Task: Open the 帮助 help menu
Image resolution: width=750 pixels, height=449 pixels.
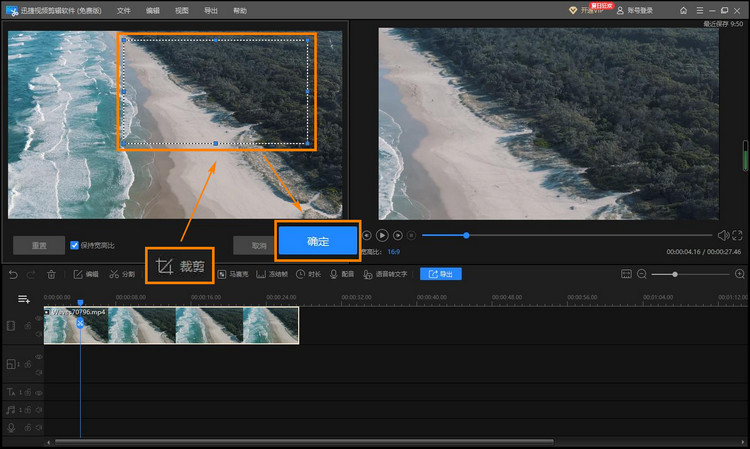Action: (x=240, y=11)
